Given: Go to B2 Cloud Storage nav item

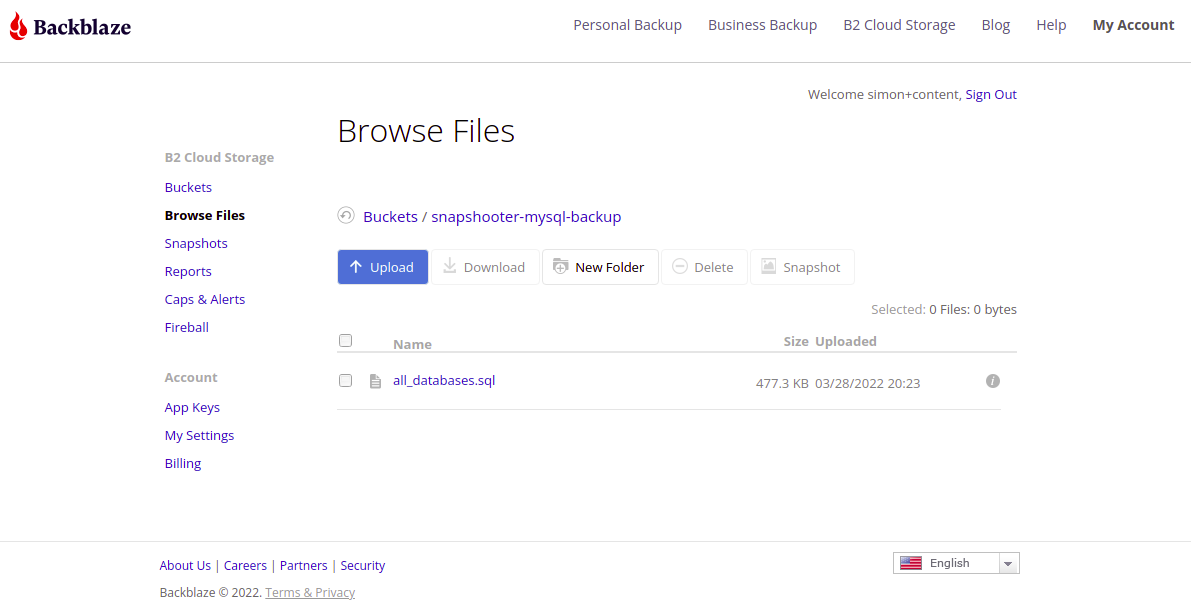Looking at the screenshot, I should click(x=899, y=25).
